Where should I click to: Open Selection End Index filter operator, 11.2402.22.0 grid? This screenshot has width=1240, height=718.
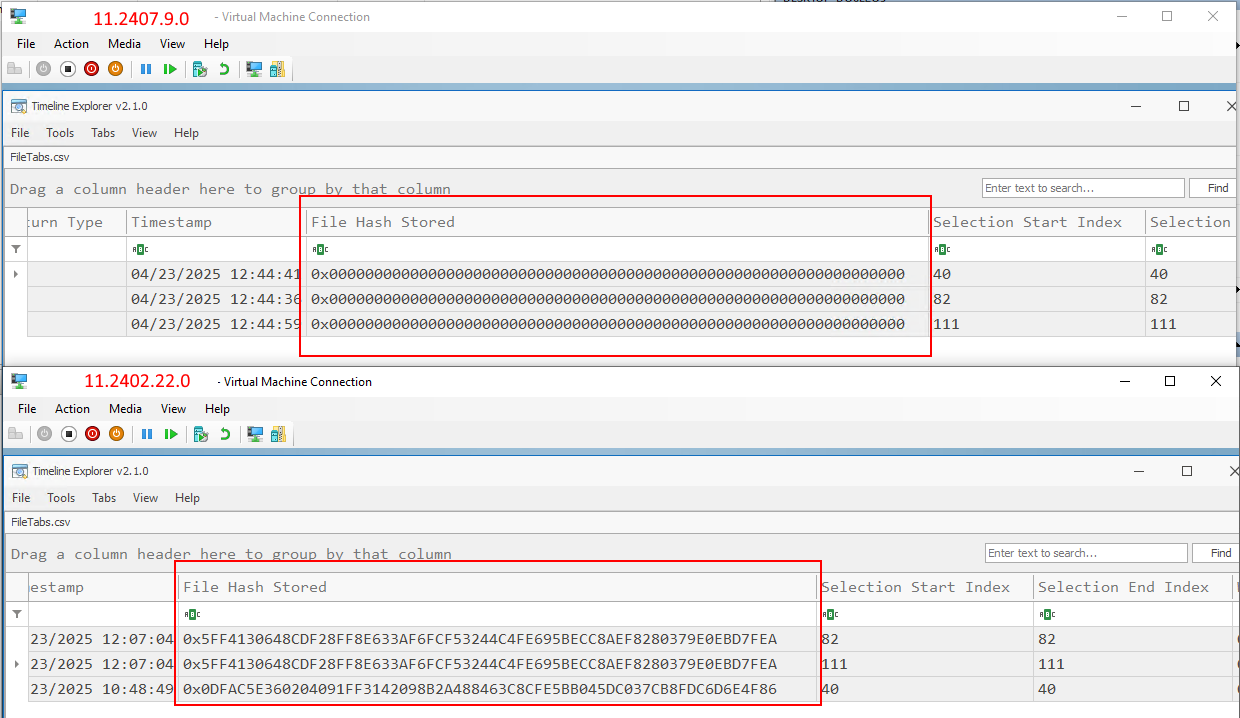[x=1046, y=614]
